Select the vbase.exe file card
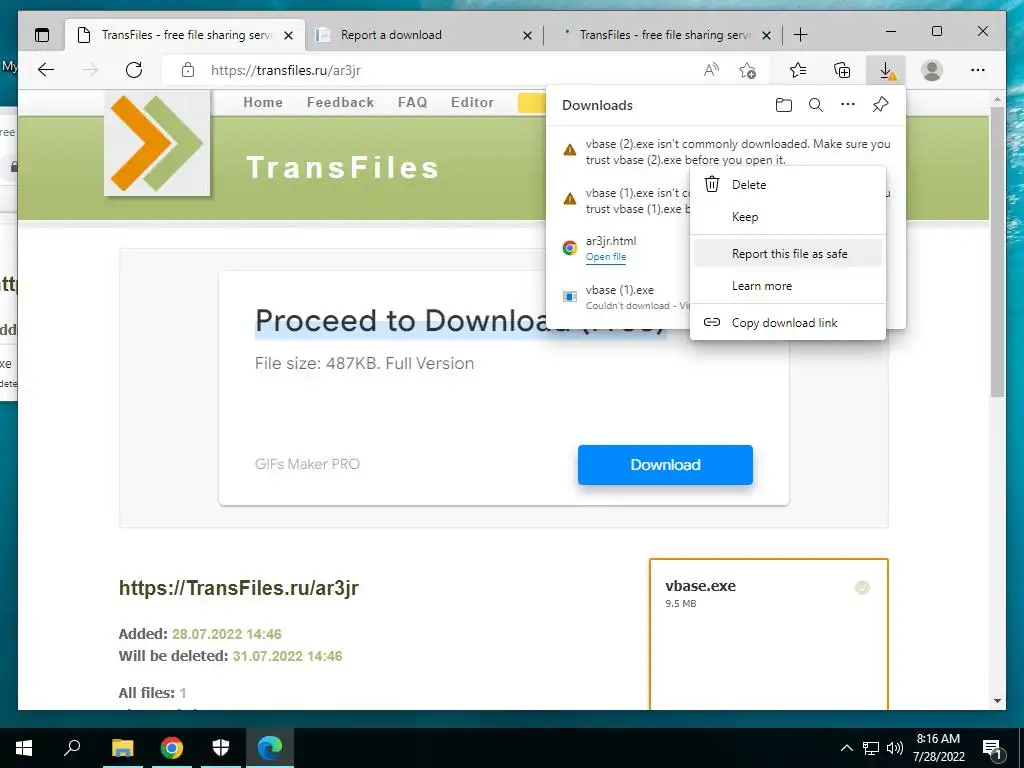Image resolution: width=1024 pixels, height=768 pixels. coord(769,633)
